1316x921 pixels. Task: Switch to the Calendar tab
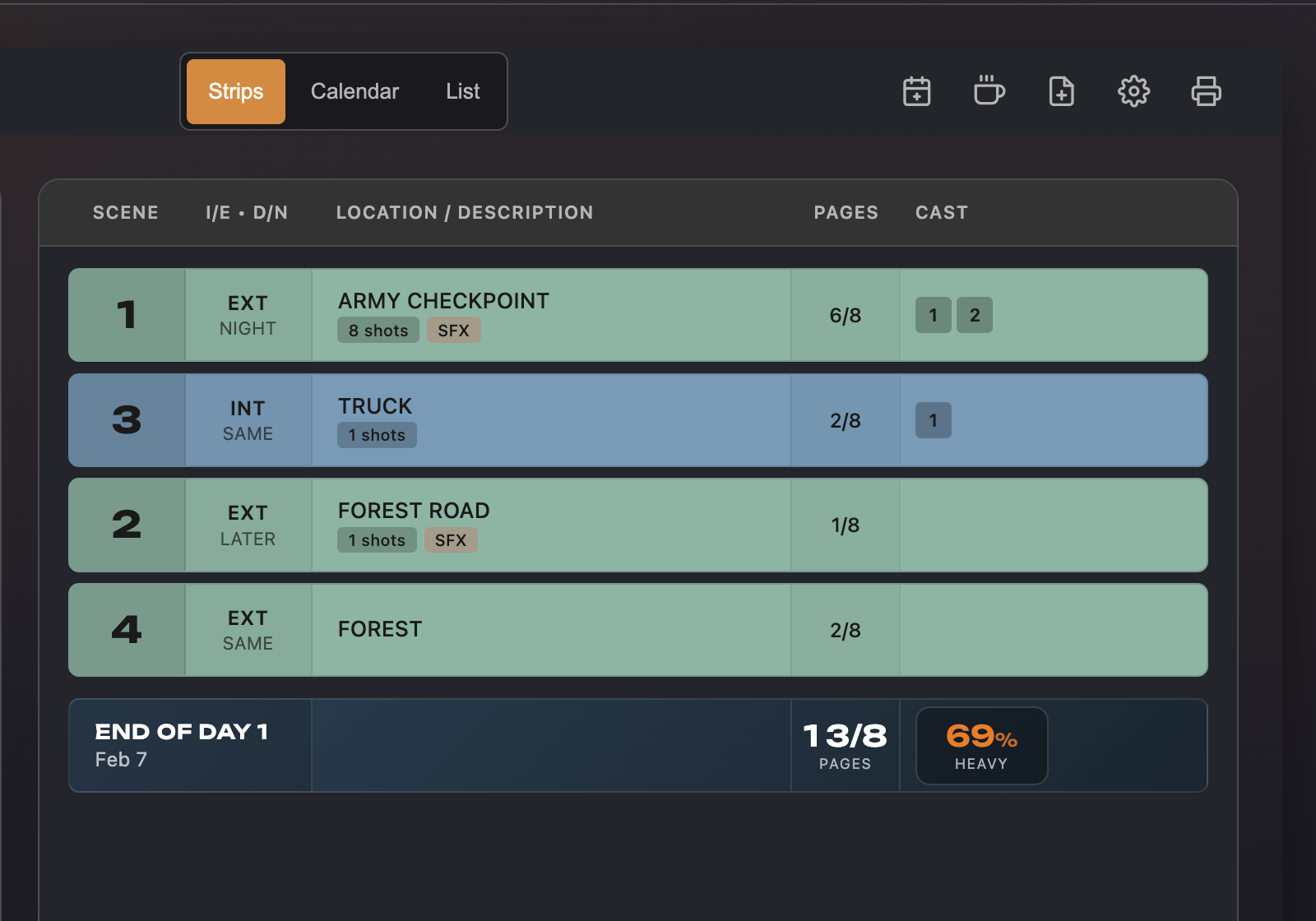pyautogui.click(x=354, y=91)
